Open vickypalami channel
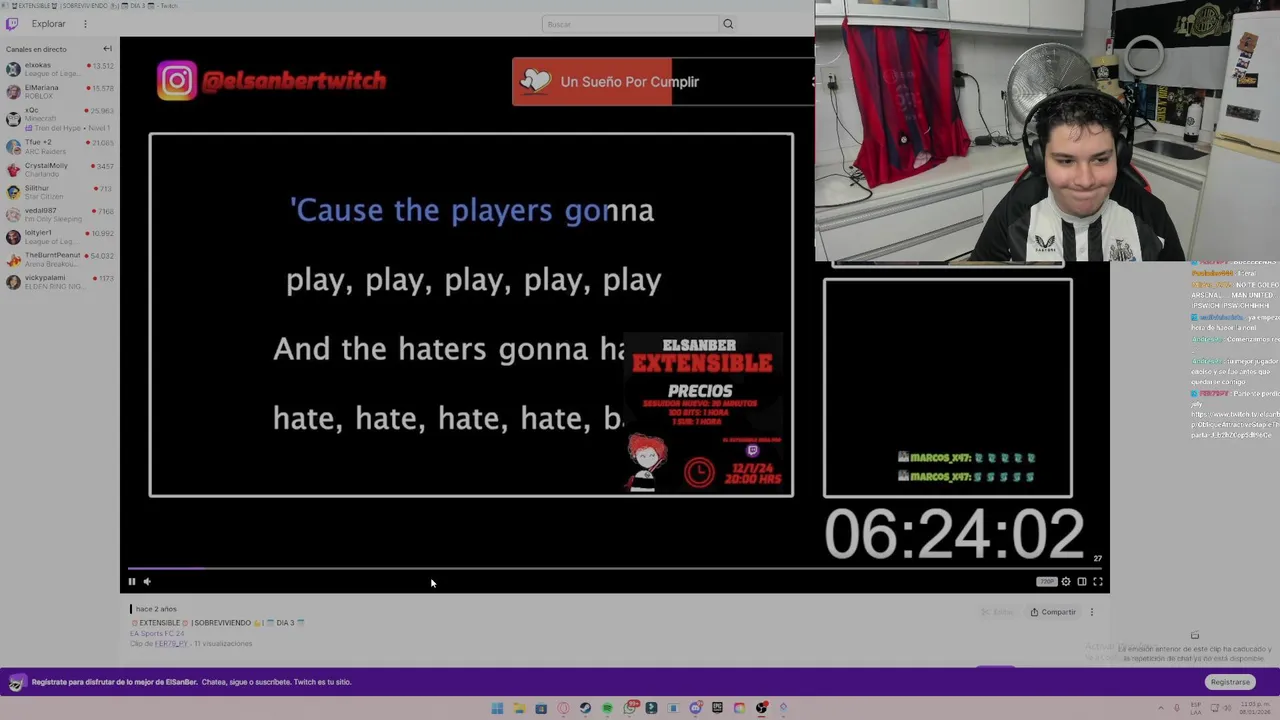This screenshot has width=1280, height=720. 59,282
